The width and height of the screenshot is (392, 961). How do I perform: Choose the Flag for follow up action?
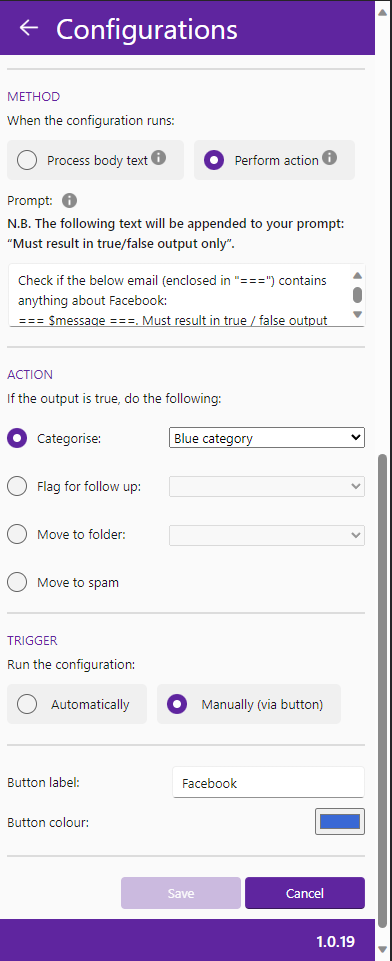point(17,487)
